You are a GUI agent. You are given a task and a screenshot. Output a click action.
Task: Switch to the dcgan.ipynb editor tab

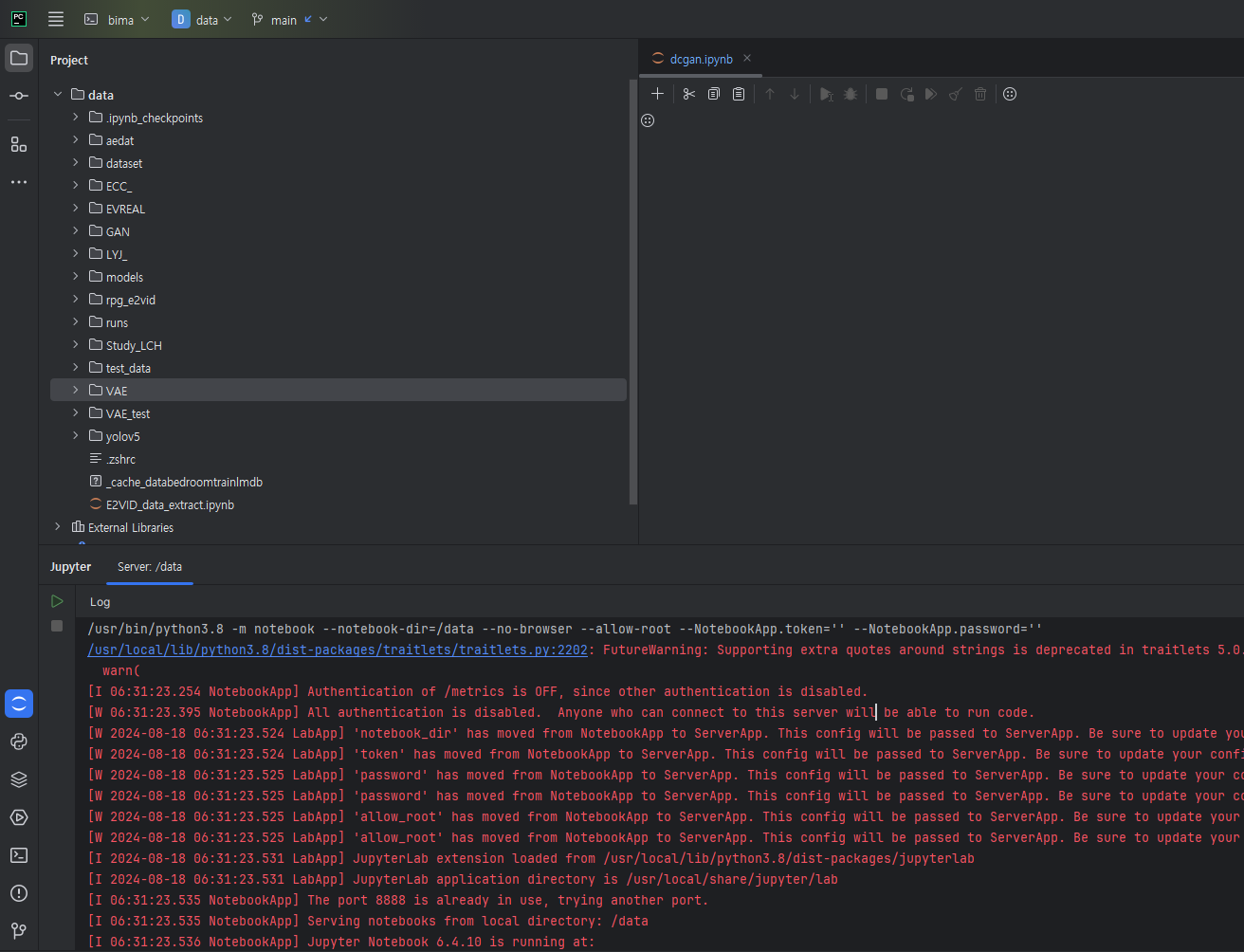point(701,59)
